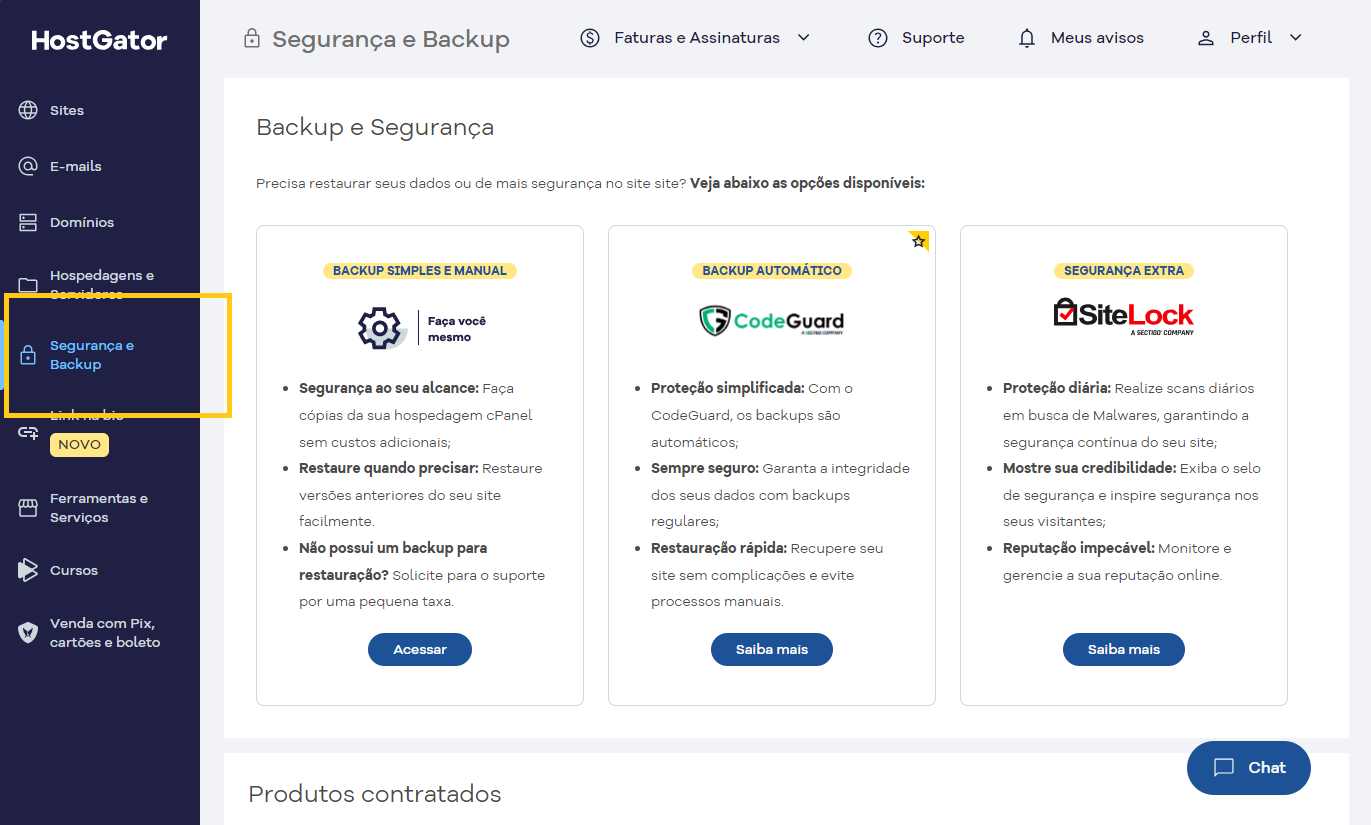Click Saiba mais on CodeGuard card

[772, 649]
